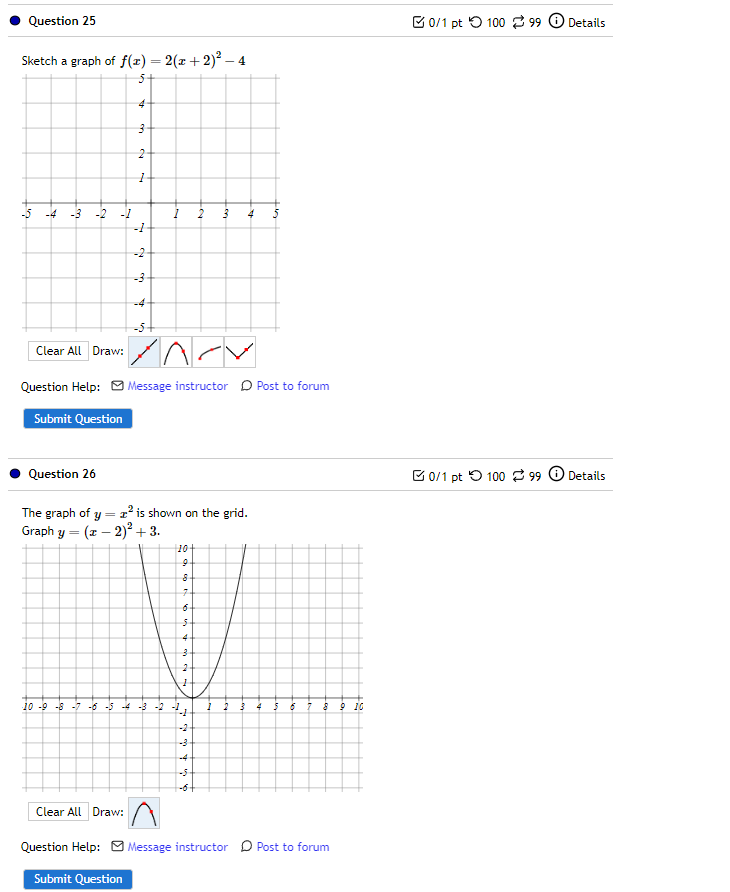
Task: Click the info Details icon for Question 26
Action: [556, 475]
